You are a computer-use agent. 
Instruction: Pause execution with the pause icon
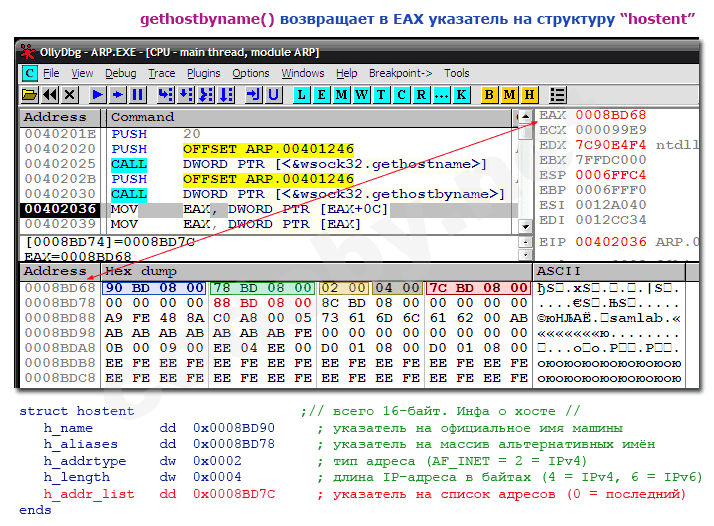[137, 94]
